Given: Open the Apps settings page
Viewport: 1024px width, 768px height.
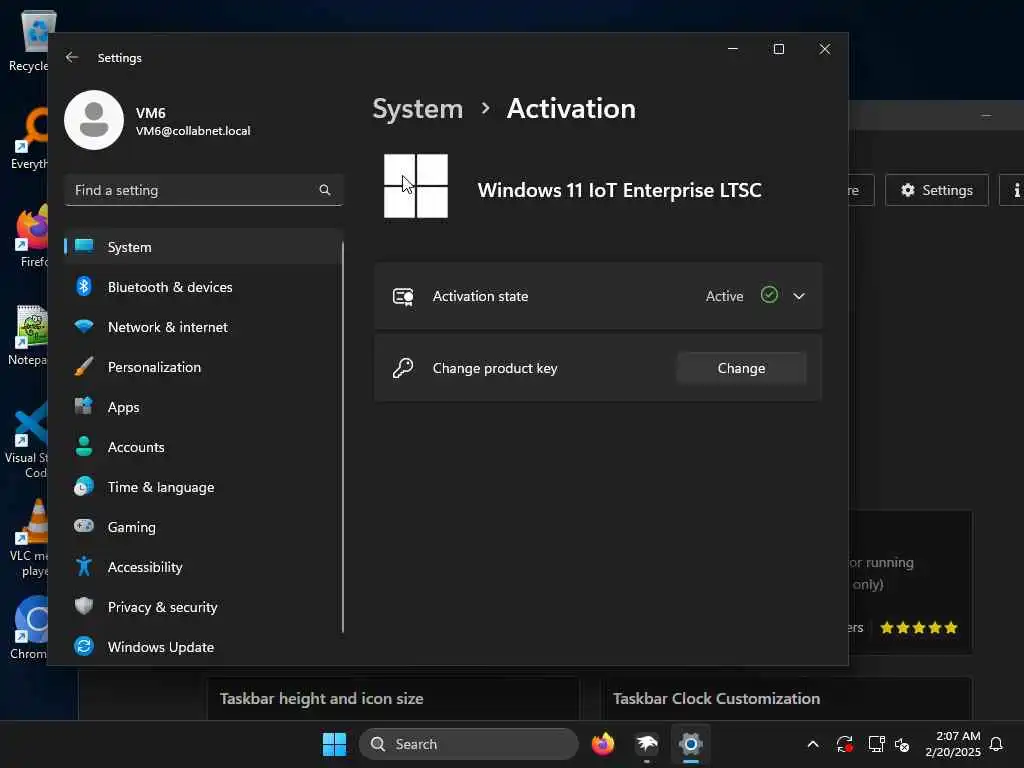Looking at the screenshot, I should tap(204, 407).
